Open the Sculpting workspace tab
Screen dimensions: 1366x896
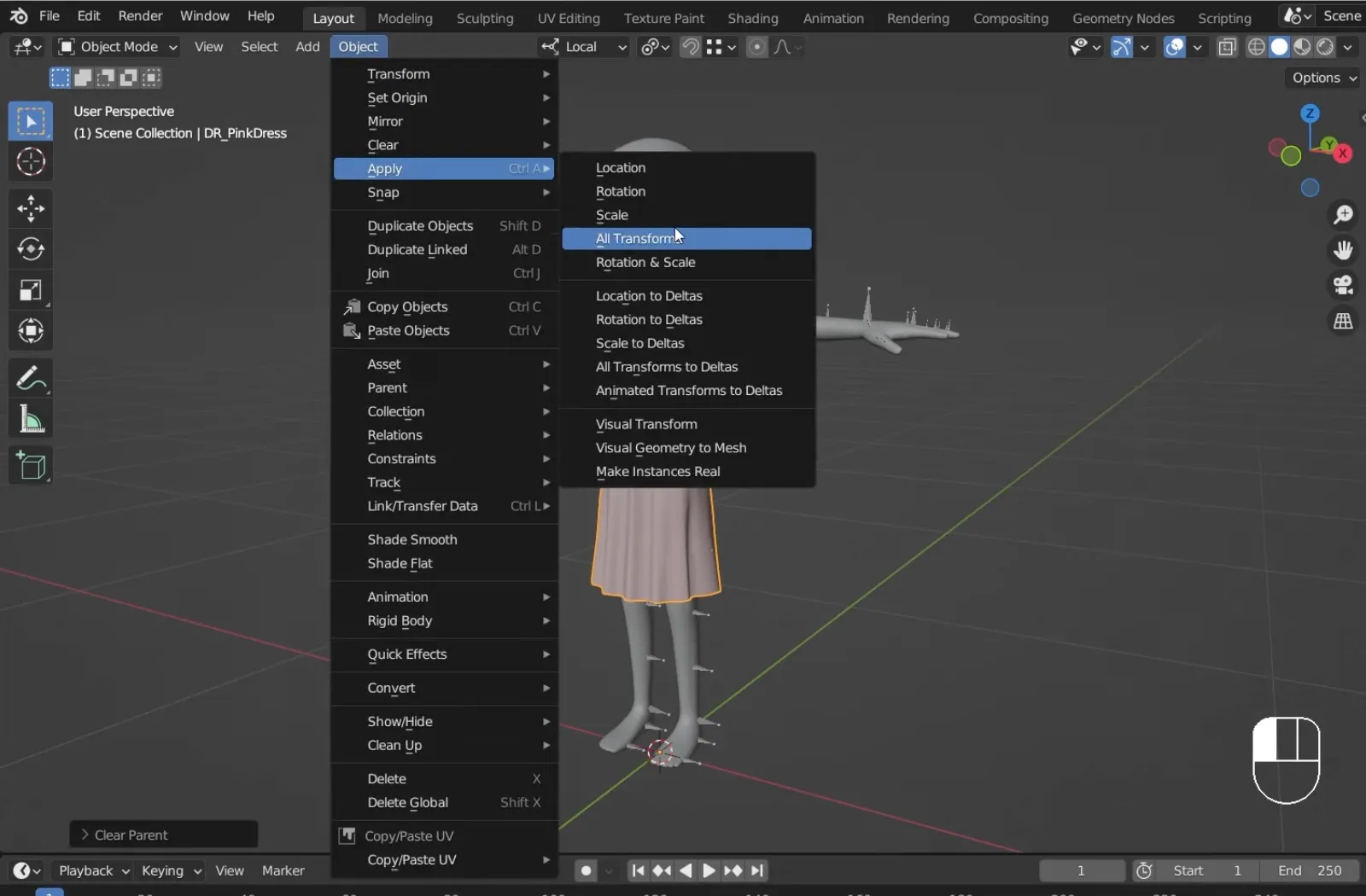click(485, 18)
